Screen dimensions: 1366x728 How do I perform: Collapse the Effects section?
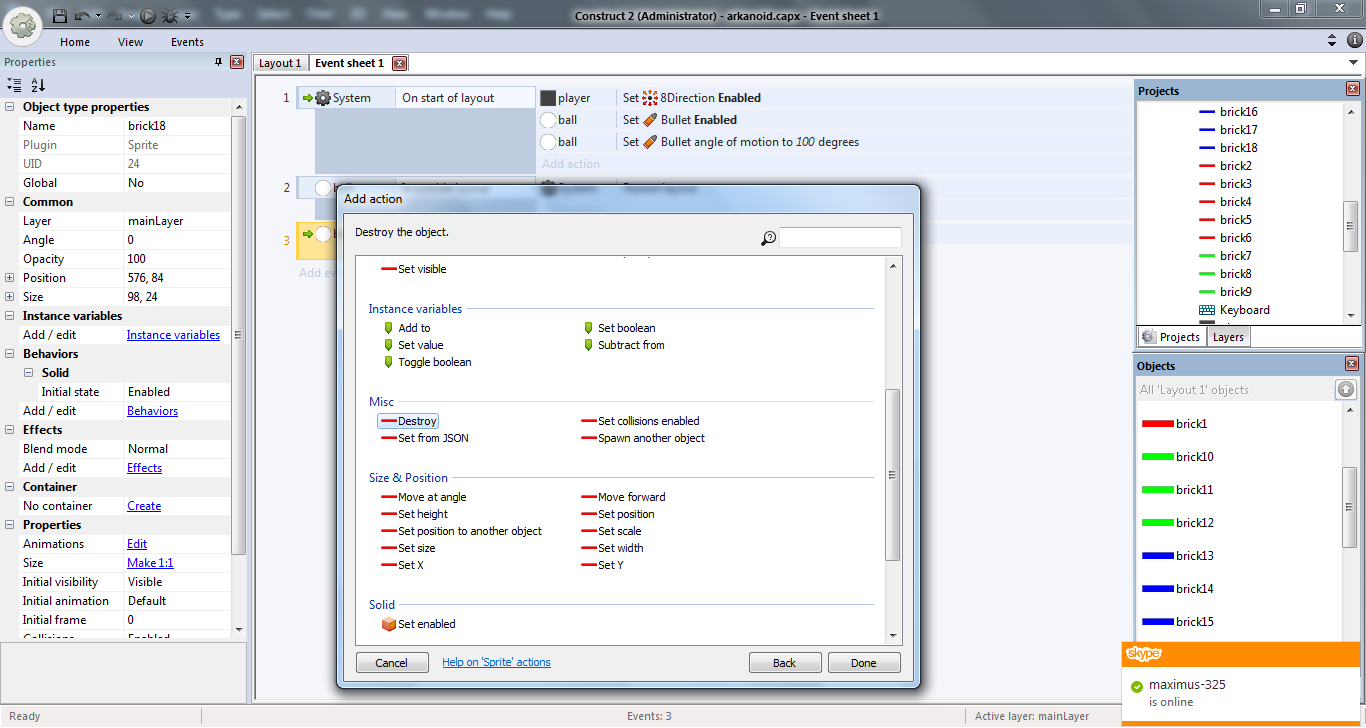[x=10, y=430]
